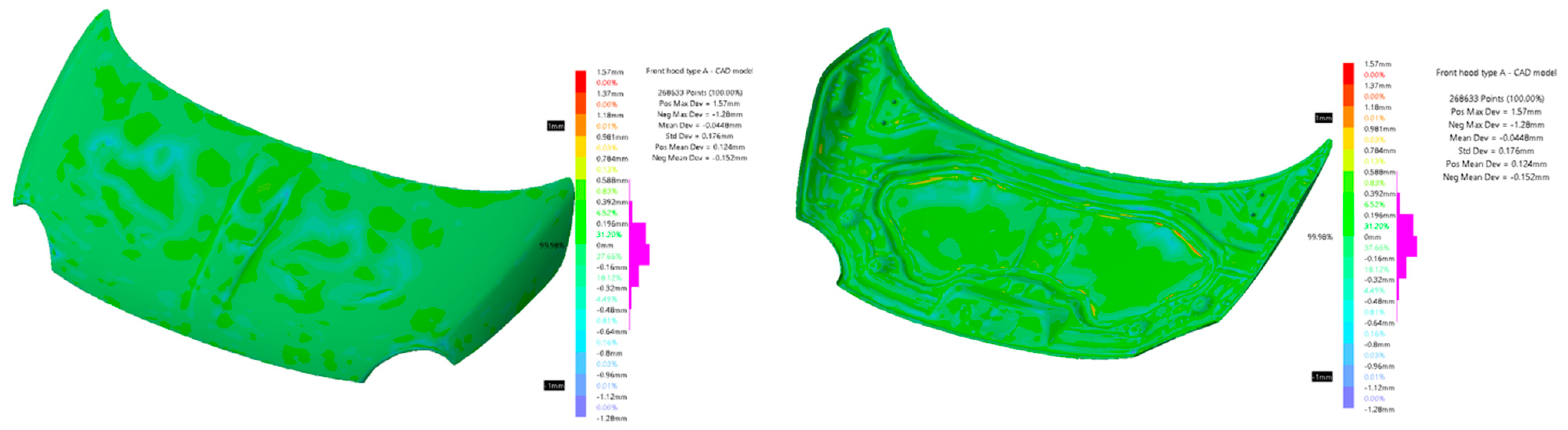Click the black -1mm tolerance marker on the inner-side view legend
Viewport: 1568px width, 430px height.
1322,377
